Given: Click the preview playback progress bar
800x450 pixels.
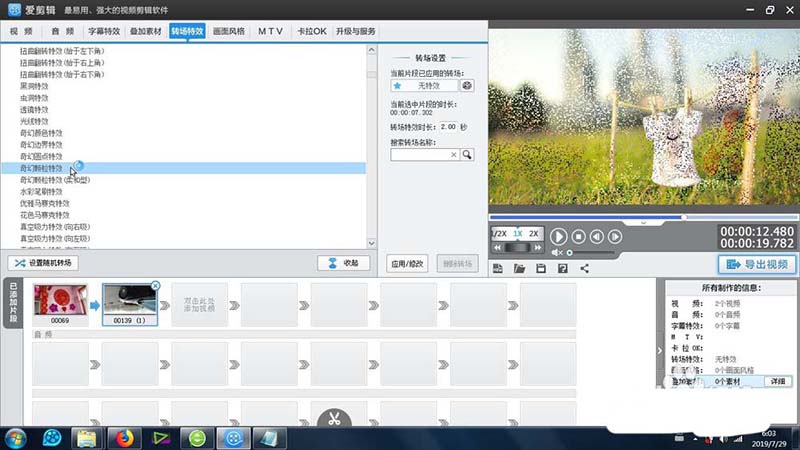Looking at the screenshot, I should point(644,217).
